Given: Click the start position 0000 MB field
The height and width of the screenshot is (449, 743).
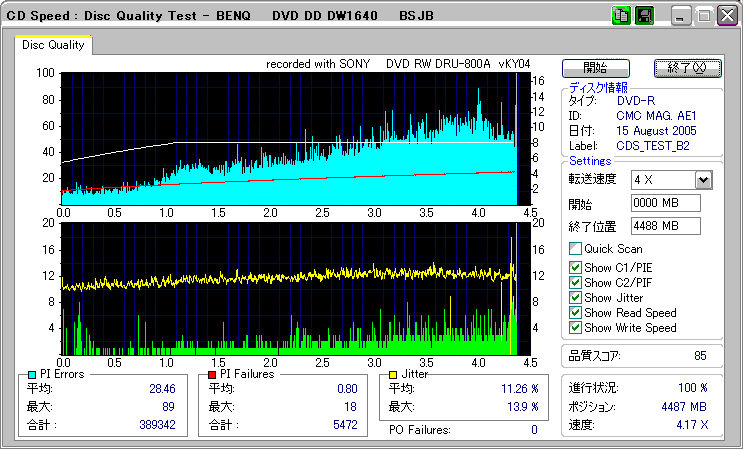Looking at the screenshot, I should [x=665, y=203].
